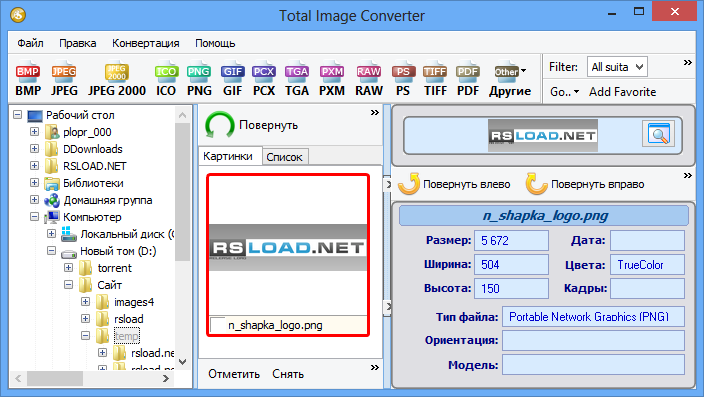Expand the Домашняя группа node
The width and height of the screenshot is (704, 397).
(x=35, y=199)
